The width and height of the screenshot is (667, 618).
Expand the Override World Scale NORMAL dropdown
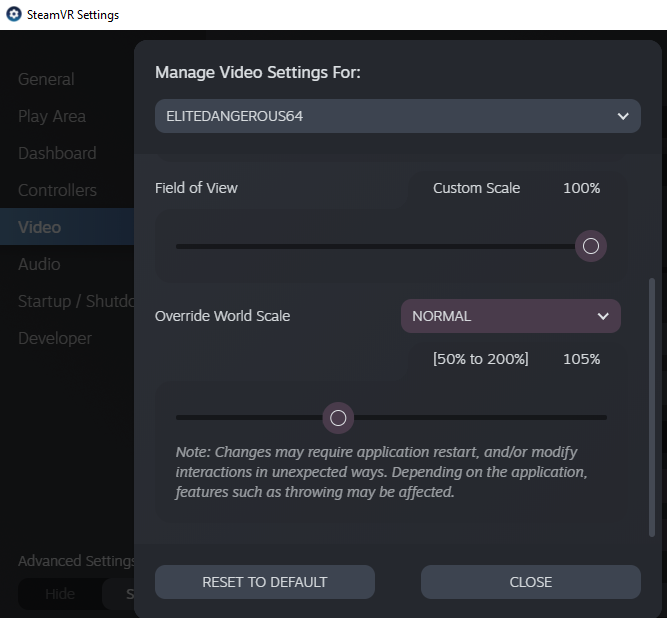click(510, 316)
